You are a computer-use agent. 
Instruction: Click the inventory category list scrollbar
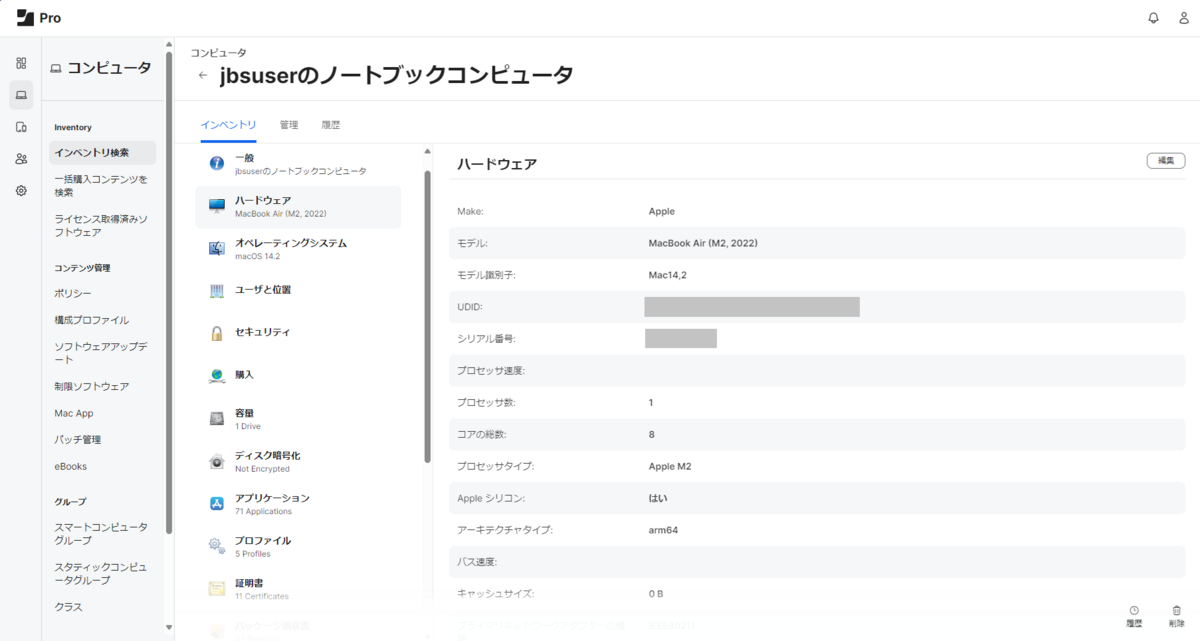click(428, 316)
